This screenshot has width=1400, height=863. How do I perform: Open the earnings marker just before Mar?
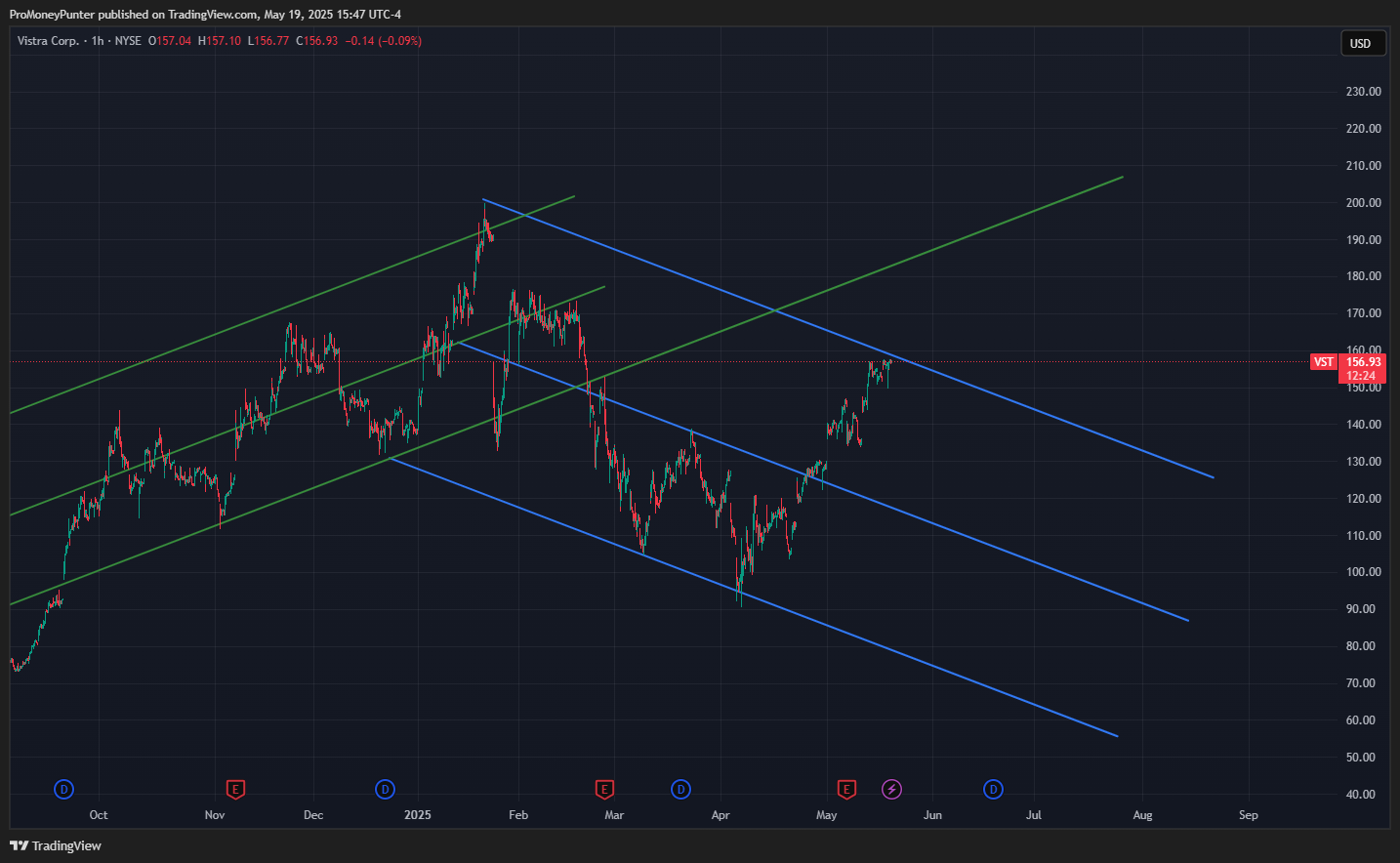pos(604,789)
